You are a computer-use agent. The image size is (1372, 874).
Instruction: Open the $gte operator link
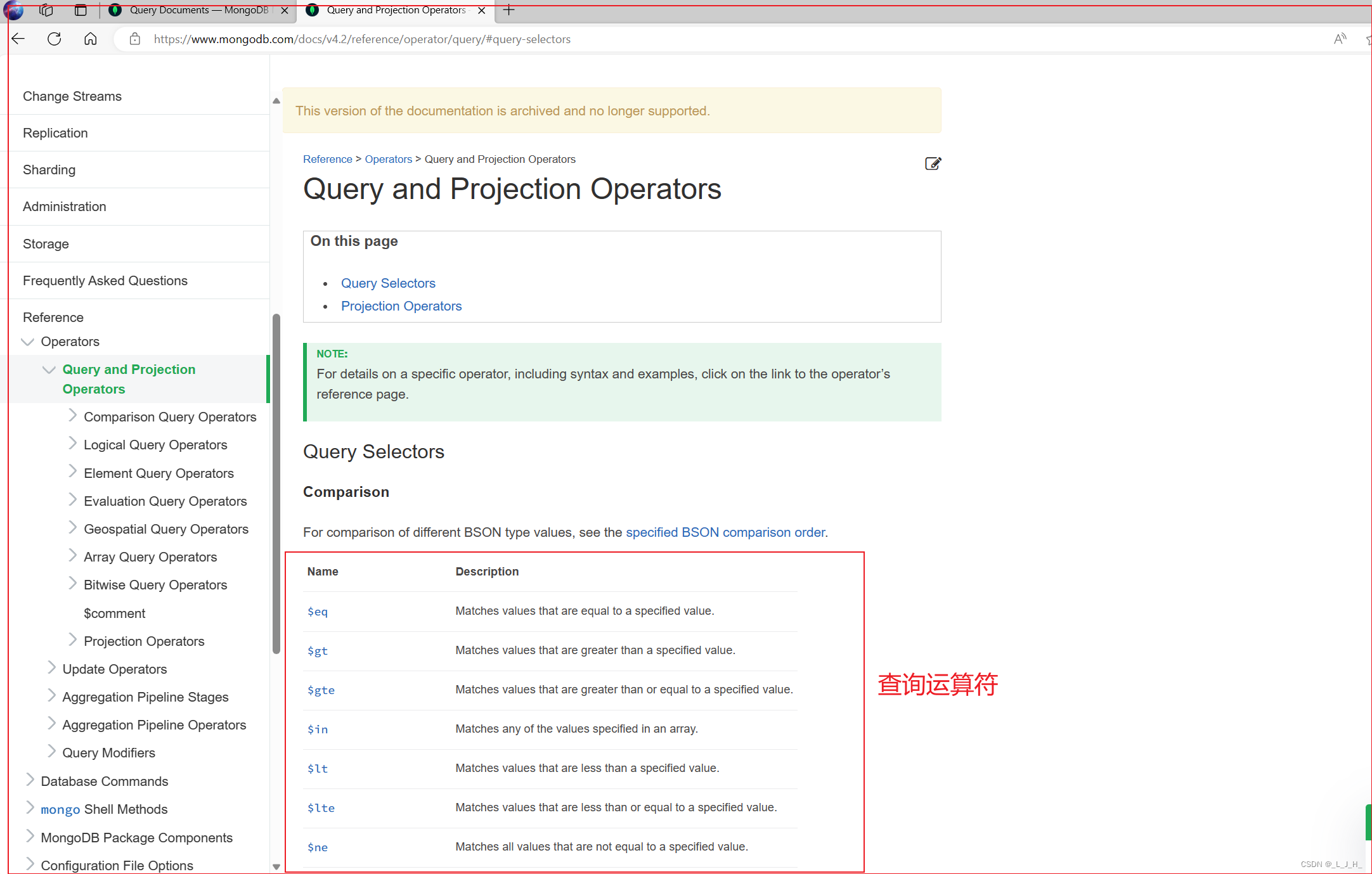tap(321, 690)
